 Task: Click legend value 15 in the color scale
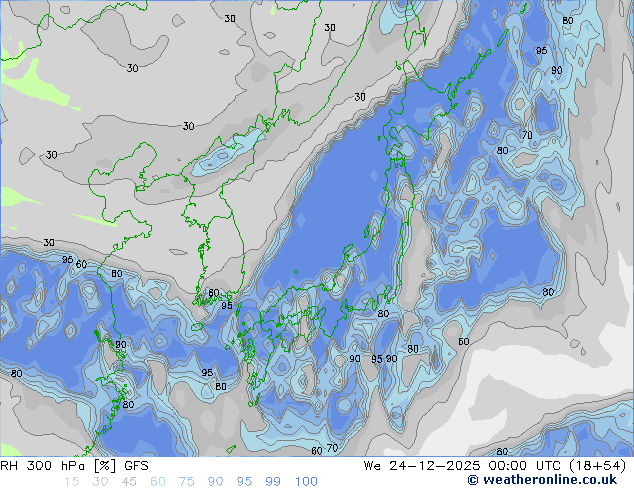[71, 482]
